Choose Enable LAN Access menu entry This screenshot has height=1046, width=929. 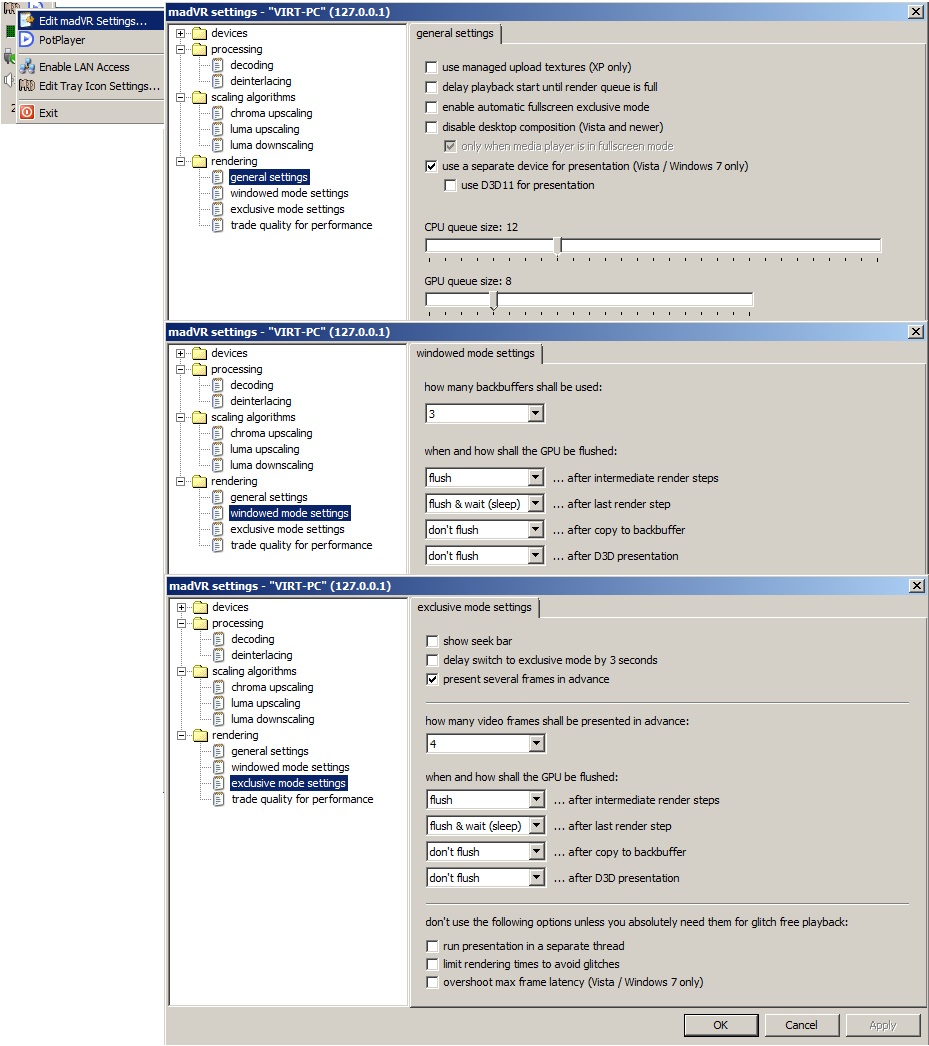pyautogui.click(x=93, y=67)
